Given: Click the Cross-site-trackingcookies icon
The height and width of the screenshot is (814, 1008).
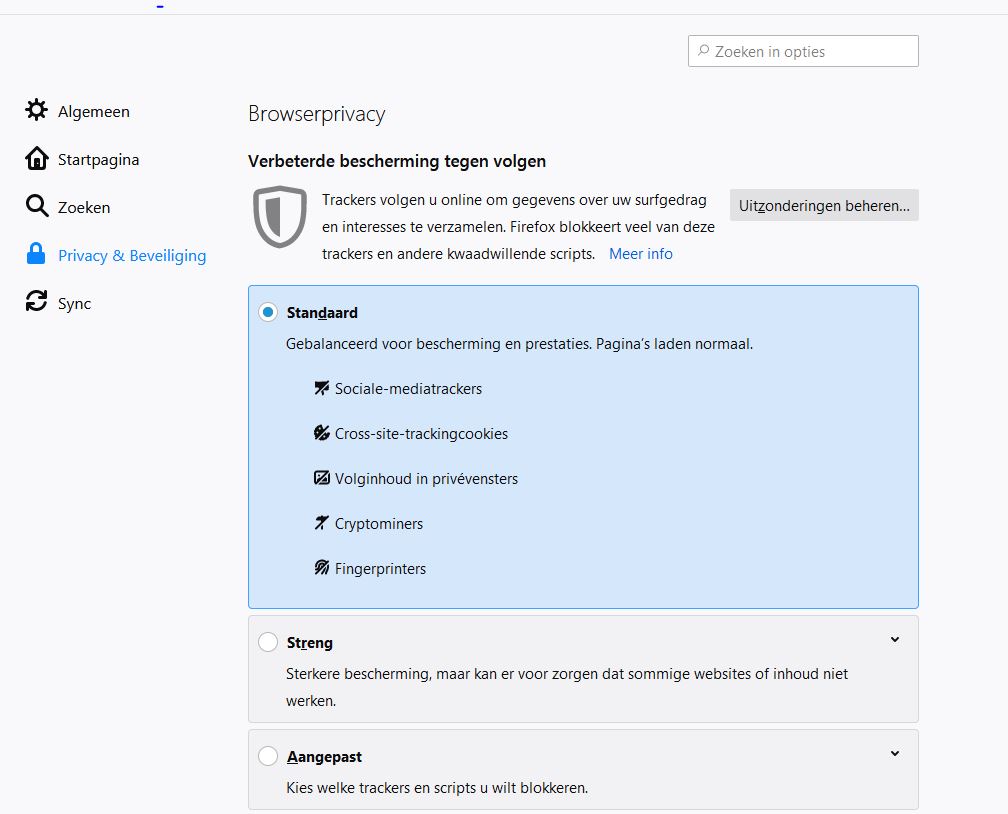Looking at the screenshot, I should tap(322, 433).
